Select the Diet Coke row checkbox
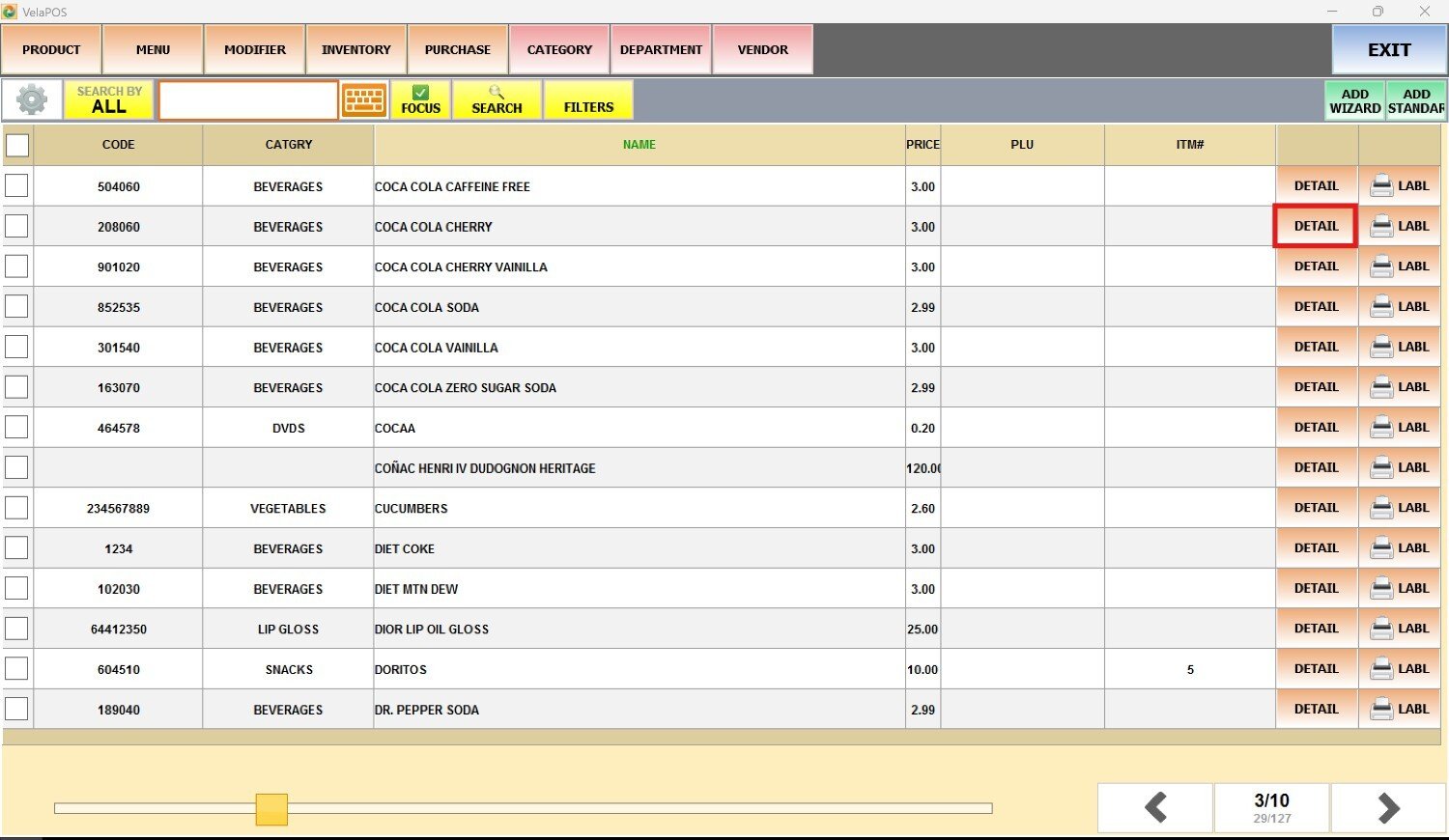 pos(17,548)
